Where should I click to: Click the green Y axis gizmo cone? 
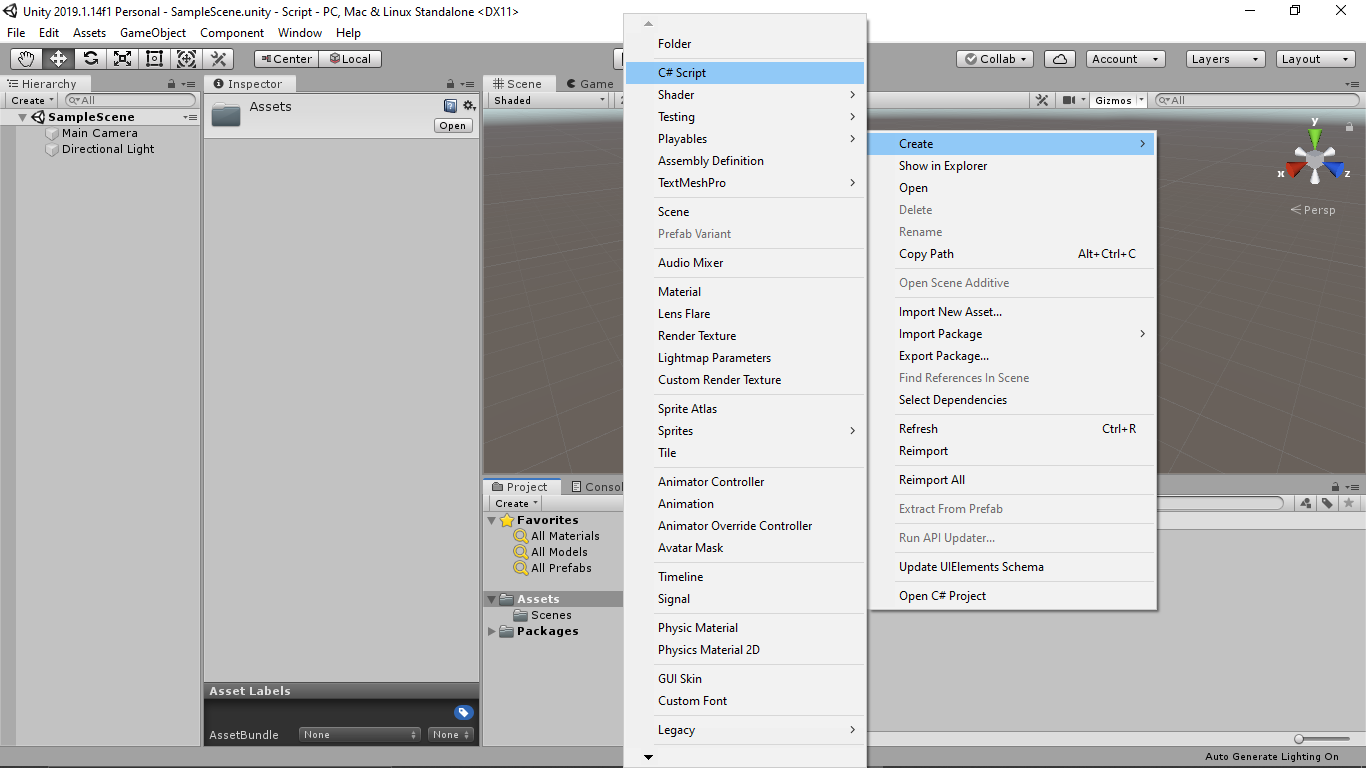[1315, 136]
